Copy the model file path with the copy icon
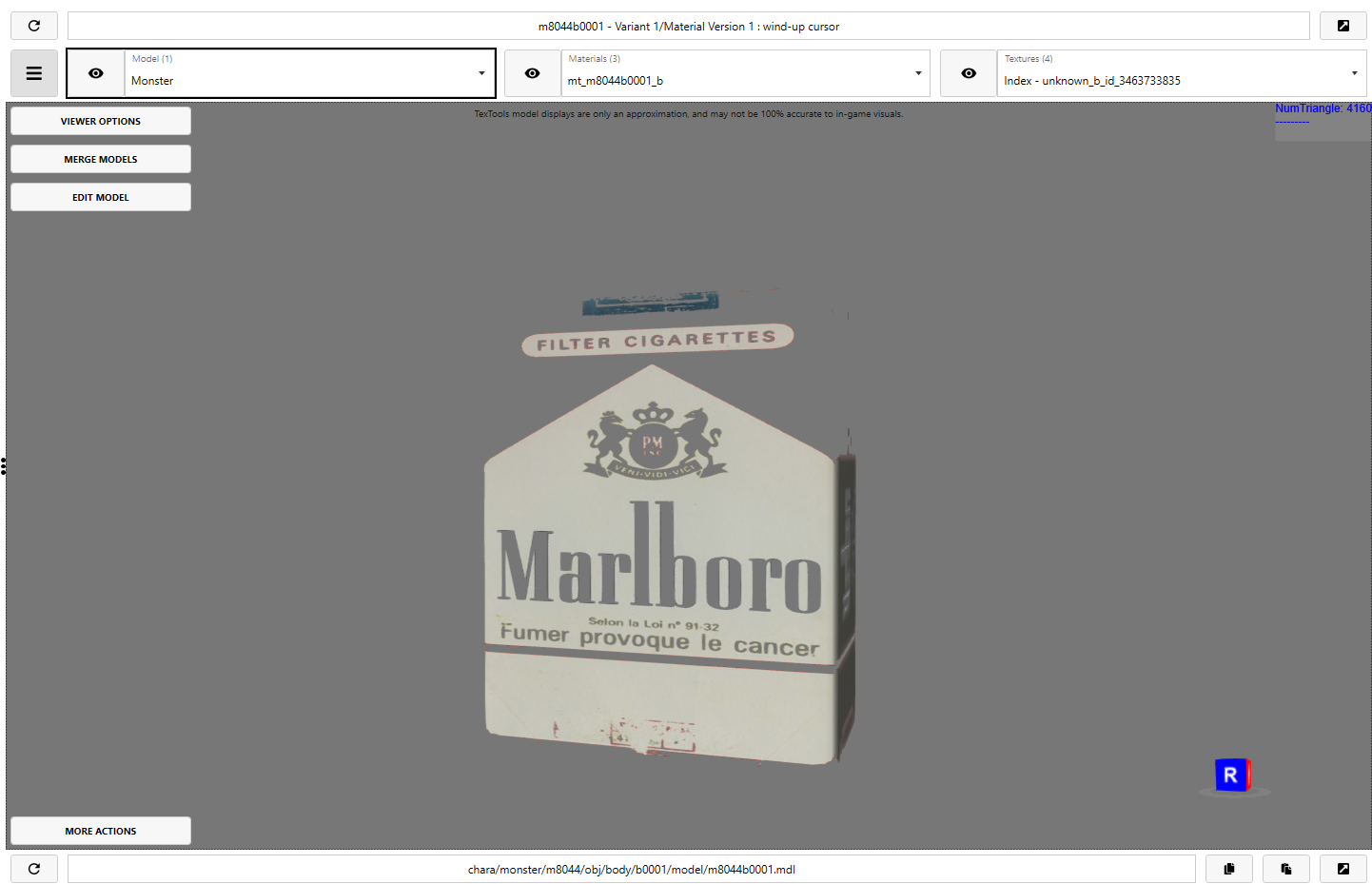This screenshot has height=884, width=1372. pyautogui.click(x=1229, y=869)
